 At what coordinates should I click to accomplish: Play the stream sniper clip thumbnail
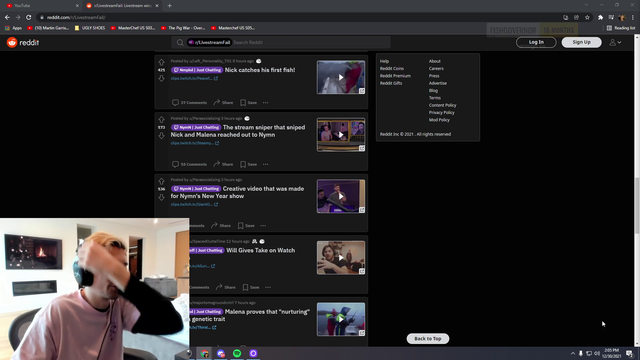[341, 135]
